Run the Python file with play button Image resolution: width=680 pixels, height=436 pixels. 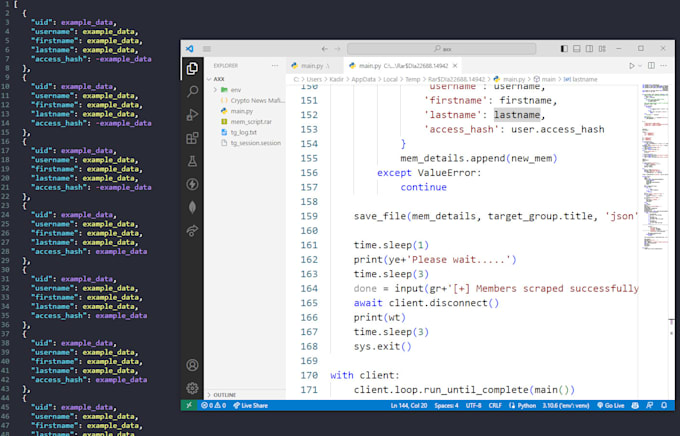click(631, 66)
